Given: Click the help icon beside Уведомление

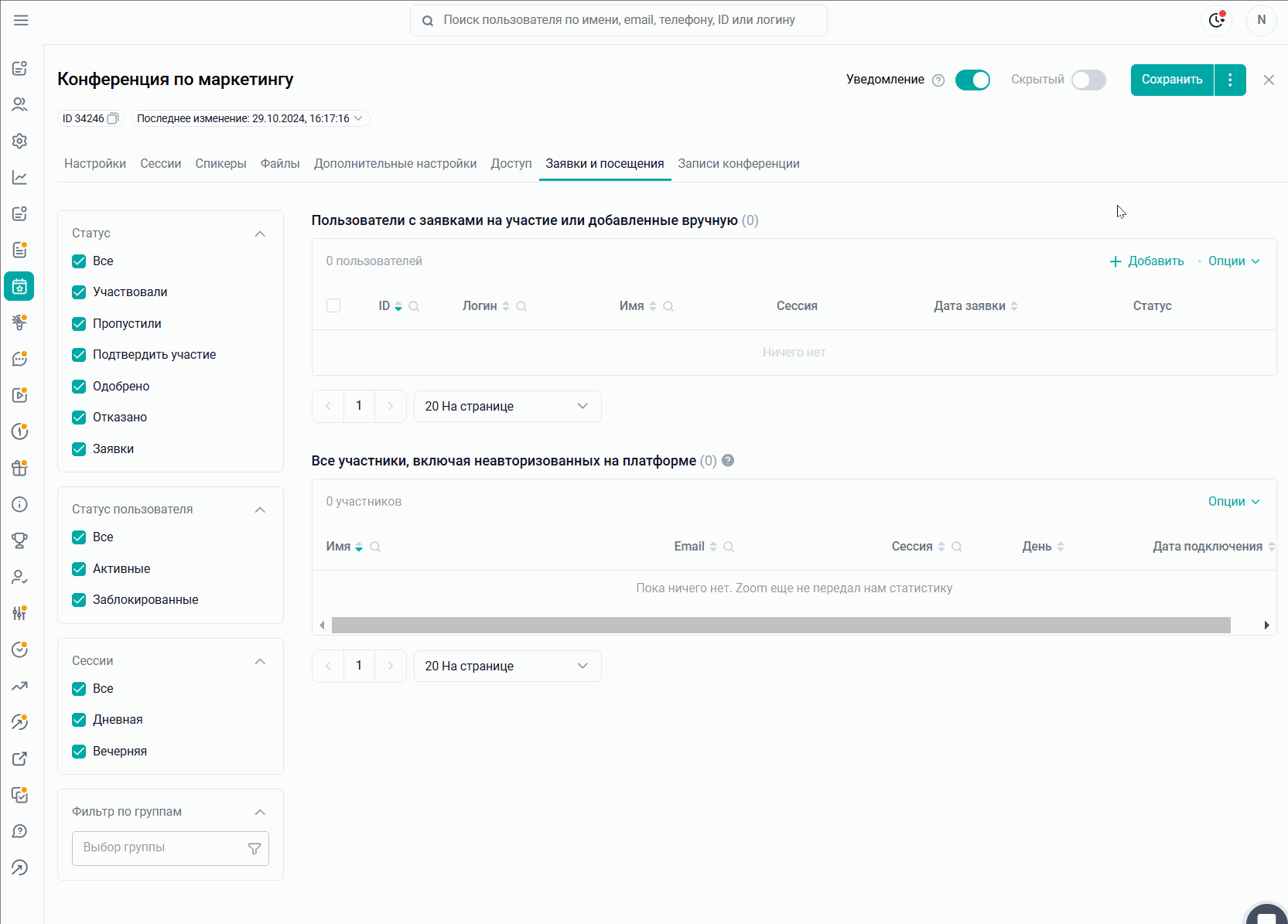Looking at the screenshot, I should click(x=938, y=80).
